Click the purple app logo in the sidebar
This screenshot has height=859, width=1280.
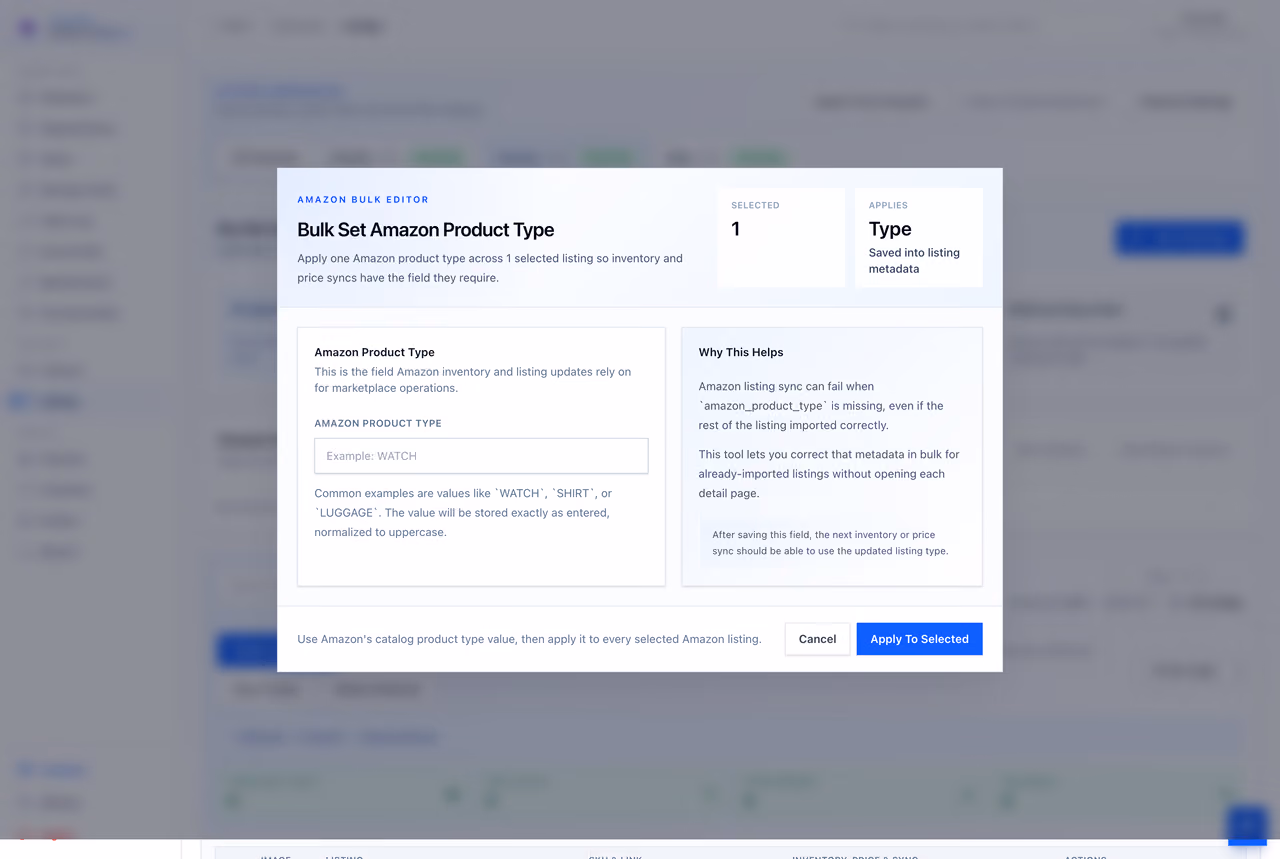(28, 28)
